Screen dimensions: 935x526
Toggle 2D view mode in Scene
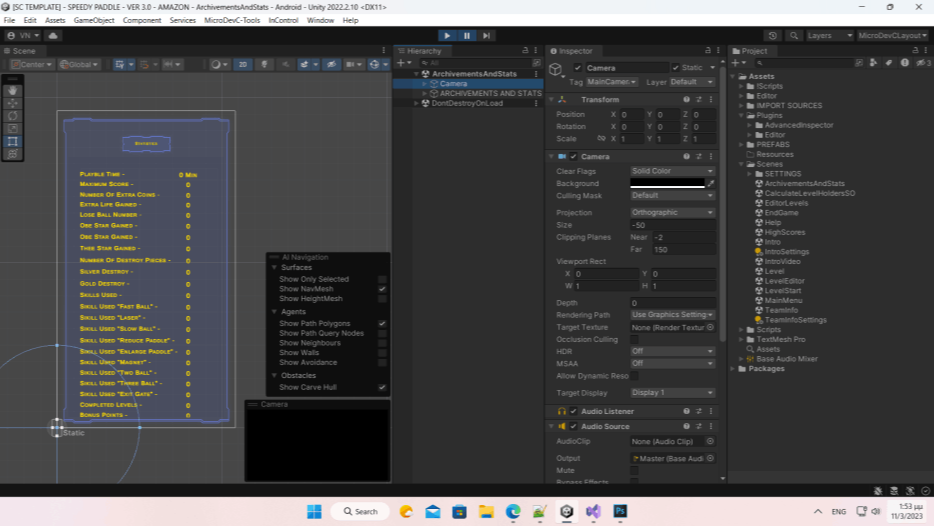242,64
